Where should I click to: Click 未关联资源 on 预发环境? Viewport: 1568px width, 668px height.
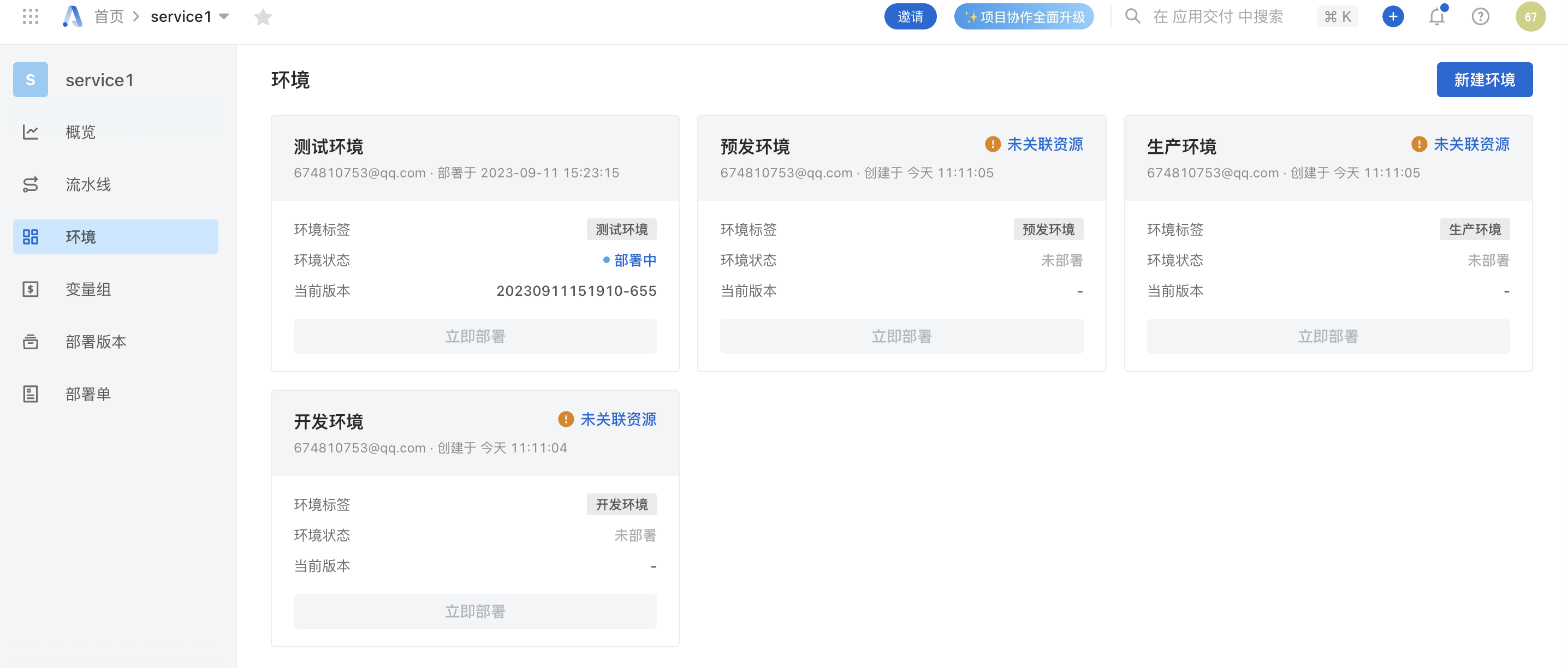(1045, 144)
